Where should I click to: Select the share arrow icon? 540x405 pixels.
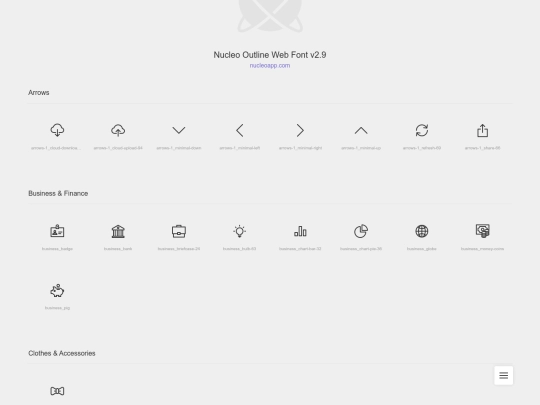482,130
